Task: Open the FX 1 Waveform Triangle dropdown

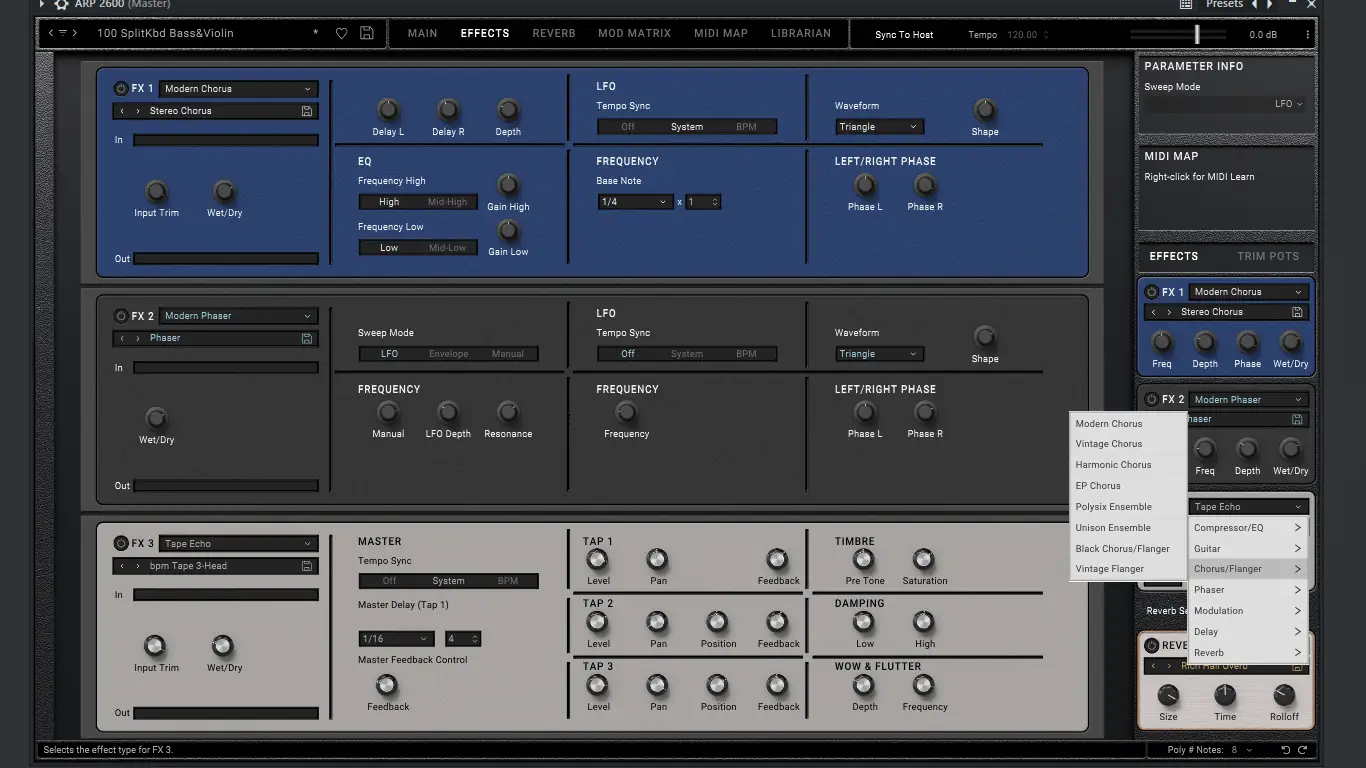Action: tap(878, 127)
